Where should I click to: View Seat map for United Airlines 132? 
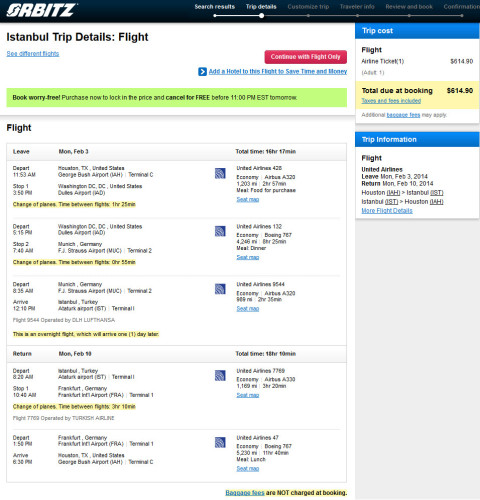(248, 257)
